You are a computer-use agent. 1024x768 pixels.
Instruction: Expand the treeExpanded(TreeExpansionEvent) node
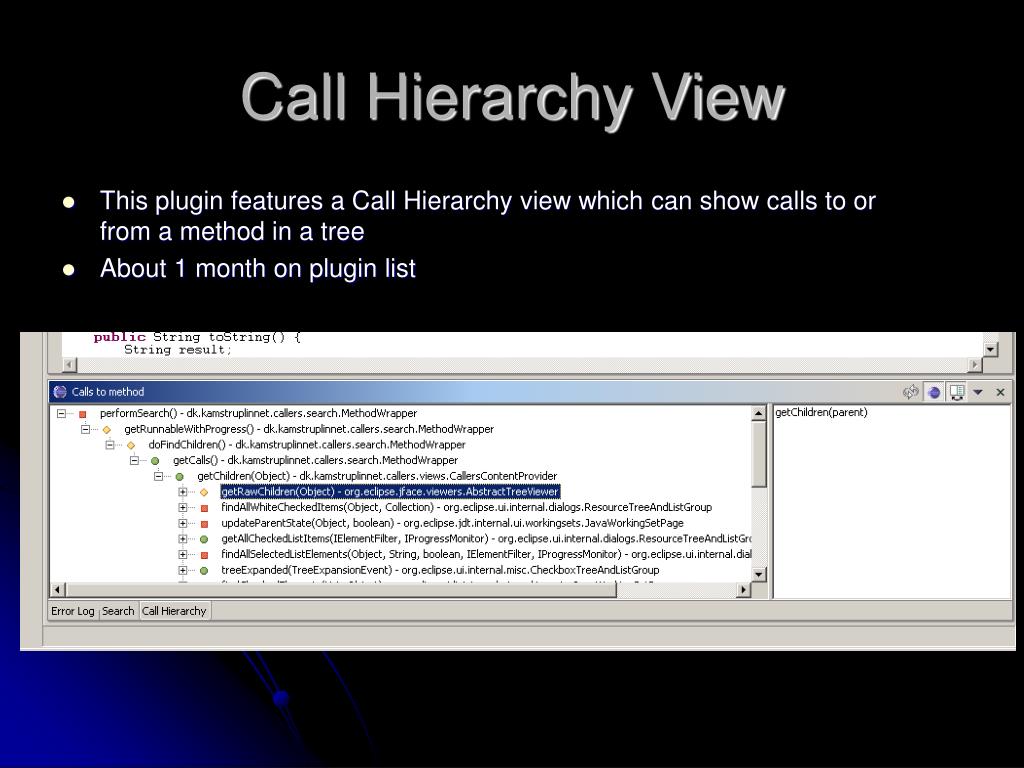click(x=183, y=570)
